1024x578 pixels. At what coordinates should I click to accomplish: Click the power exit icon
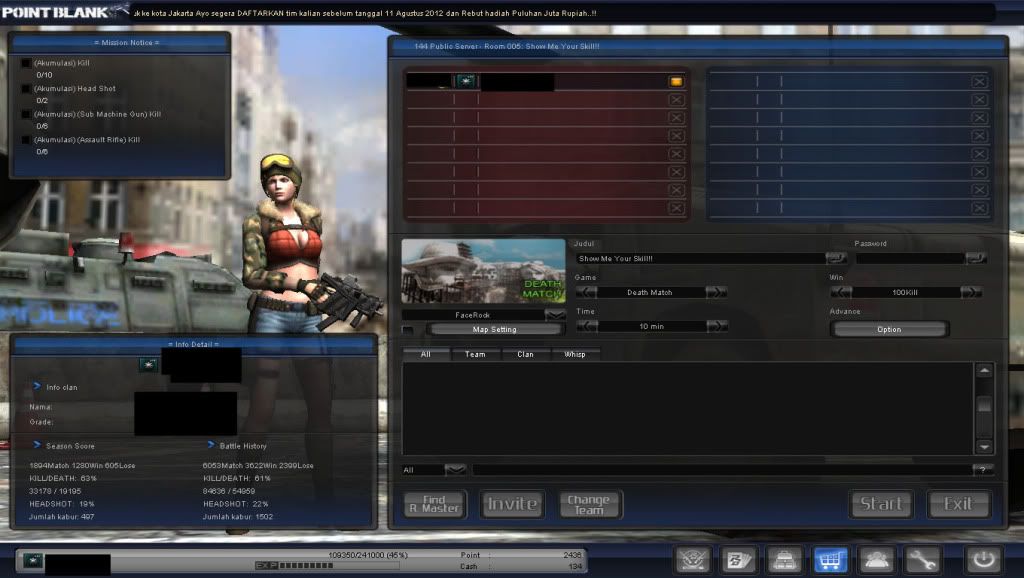click(x=984, y=560)
